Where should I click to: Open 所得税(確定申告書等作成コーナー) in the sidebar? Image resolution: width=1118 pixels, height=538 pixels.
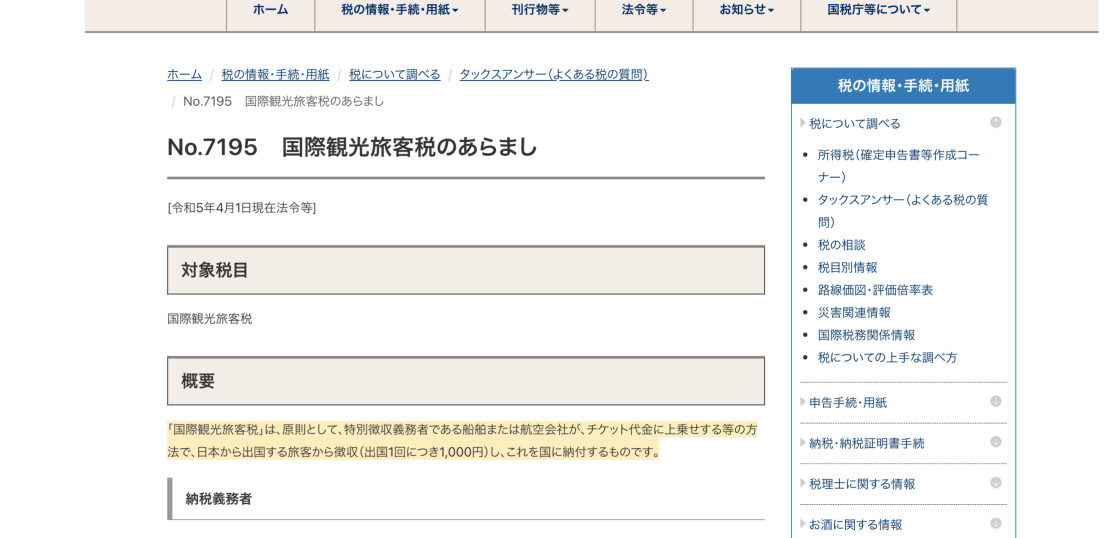[x=898, y=155]
